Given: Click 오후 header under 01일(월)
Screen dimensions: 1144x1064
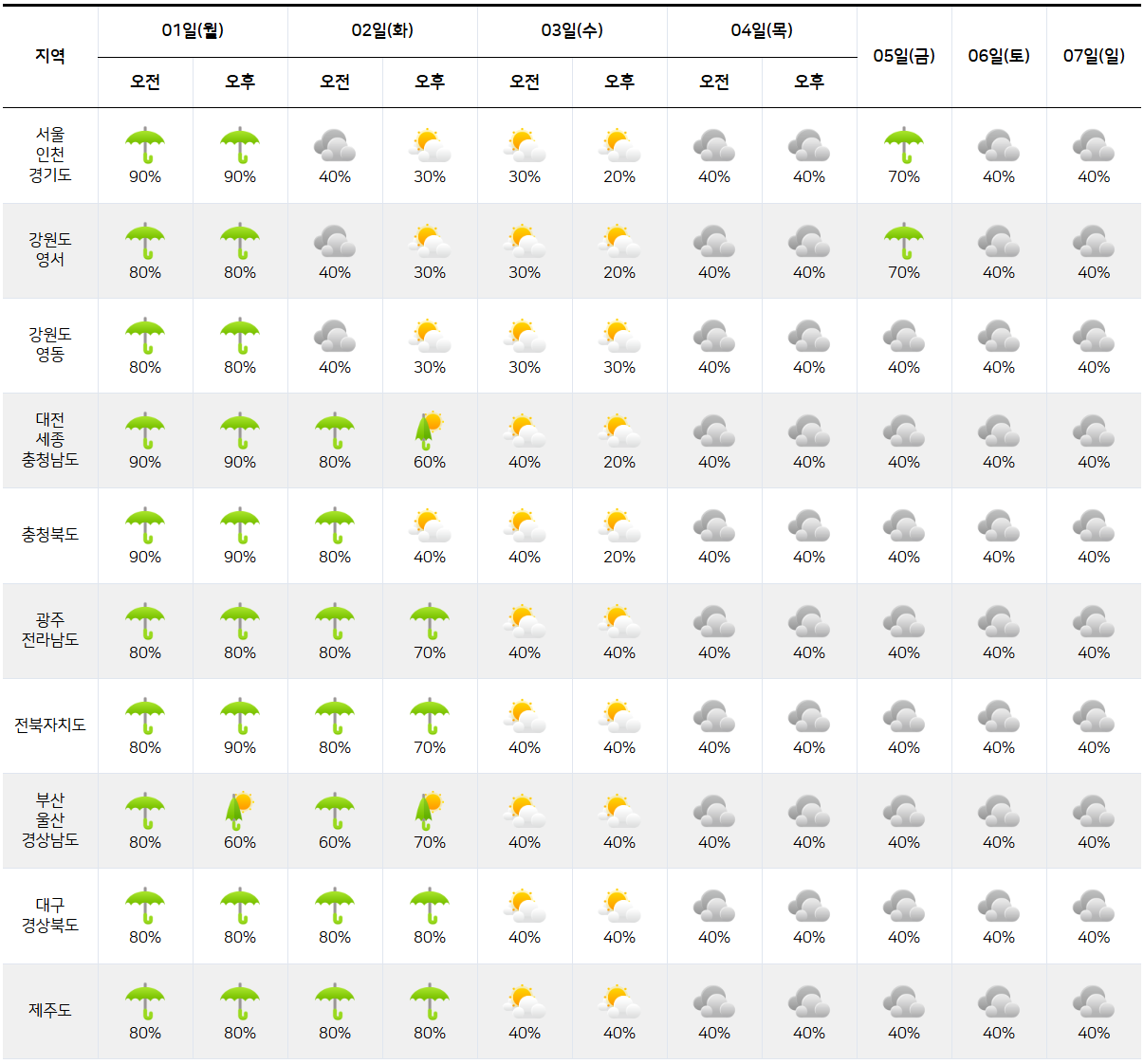Looking at the screenshot, I should tap(240, 82).
